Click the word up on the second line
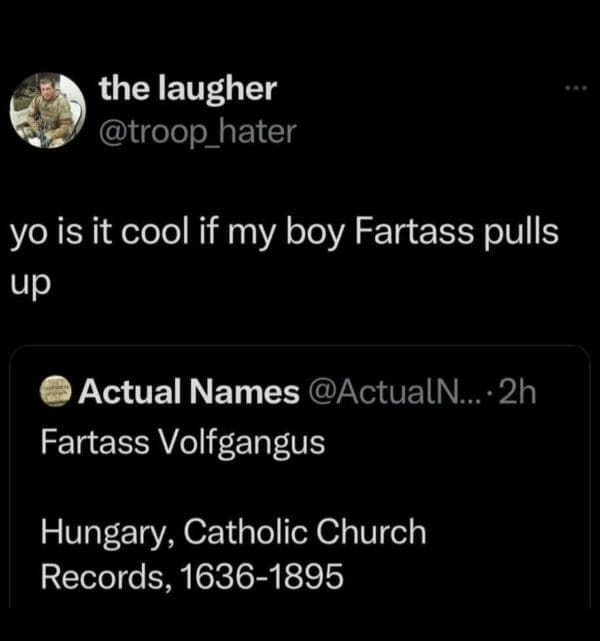The height and width of the screenshot is (641, 600). point(31,281)
